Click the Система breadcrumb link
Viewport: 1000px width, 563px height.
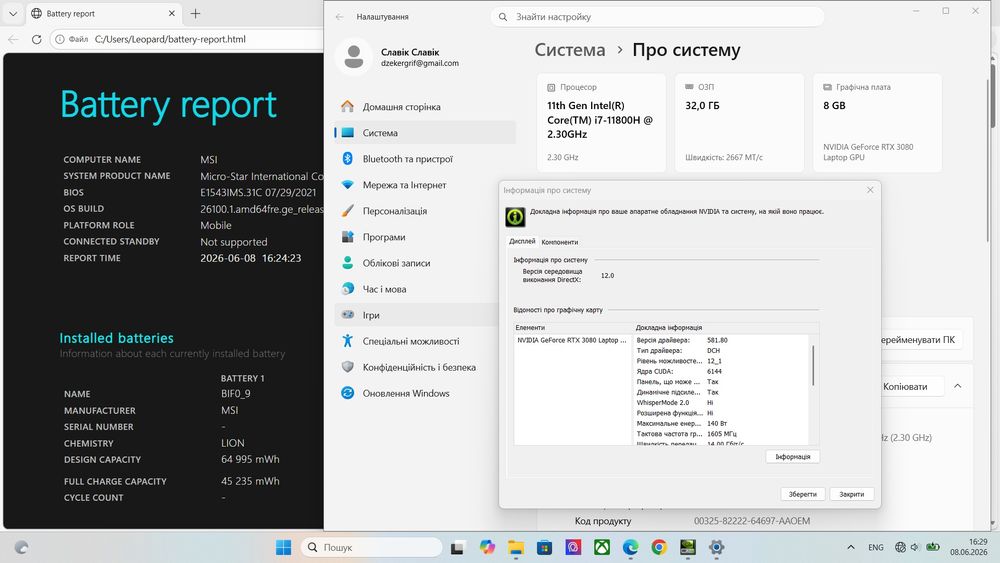[x=570, y=50]
